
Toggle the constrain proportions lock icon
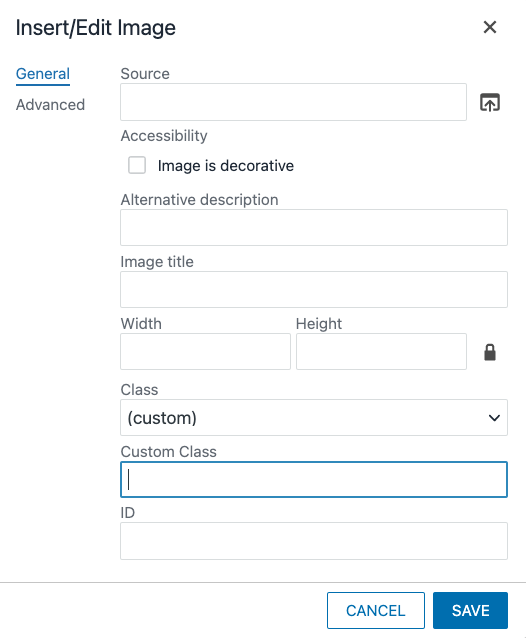click(x=490, y=352)
